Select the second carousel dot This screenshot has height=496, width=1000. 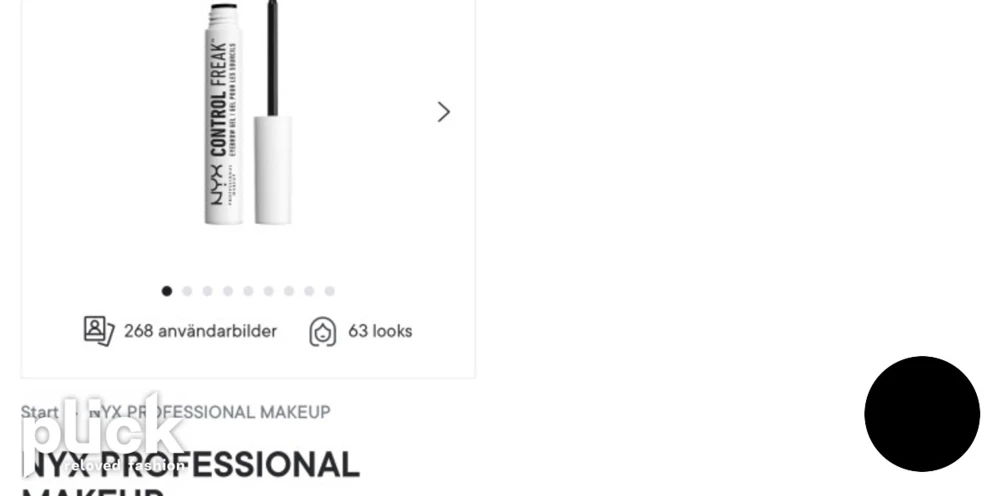(187, 291)
